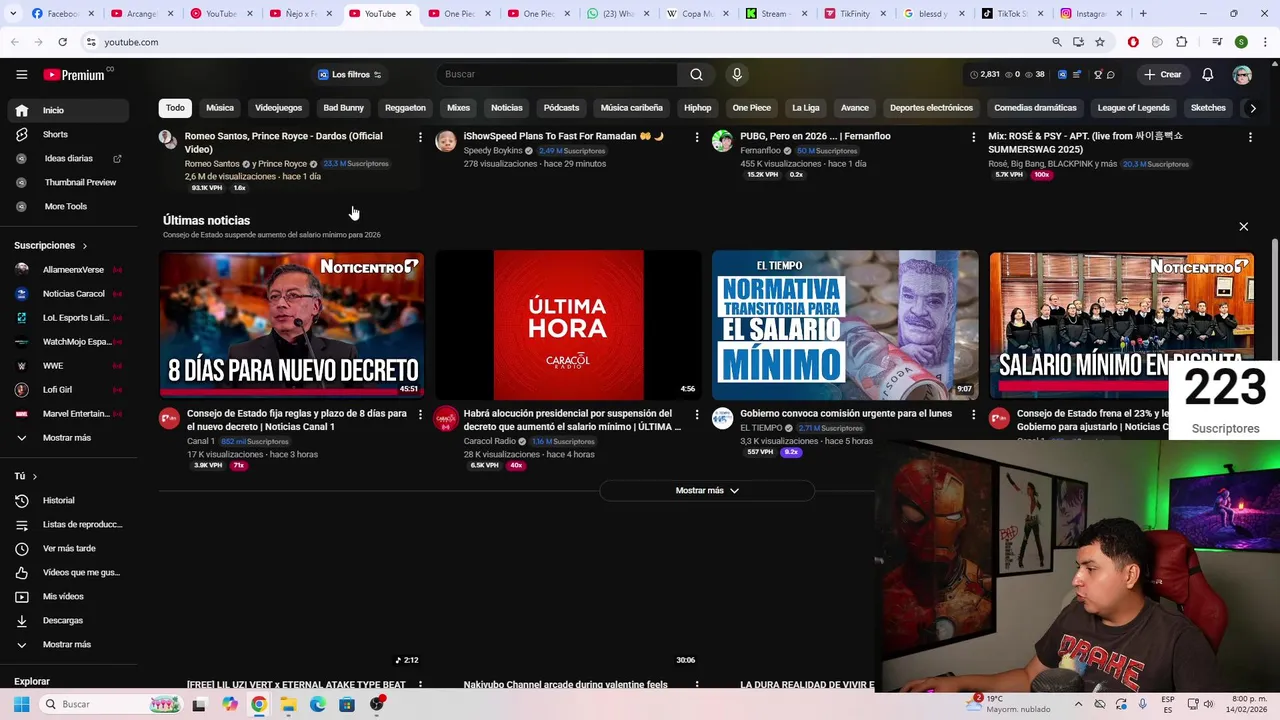
Task: Open 8 días para nuevo decreto thumbnail
Action: (x=291, y=325)
